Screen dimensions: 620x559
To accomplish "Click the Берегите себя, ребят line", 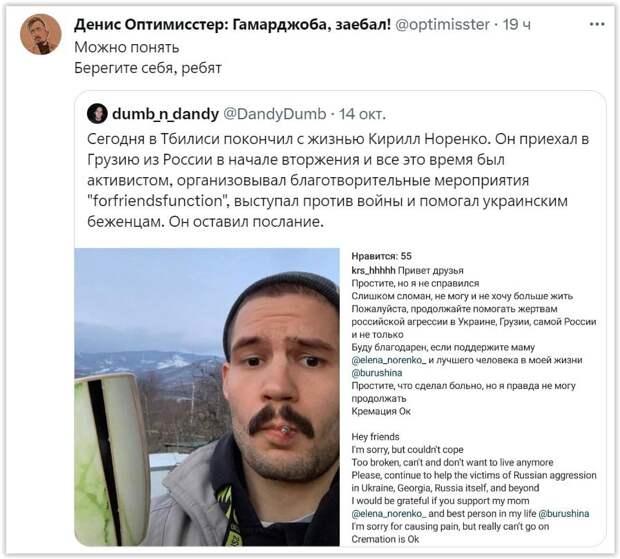I will click(148, 68).
